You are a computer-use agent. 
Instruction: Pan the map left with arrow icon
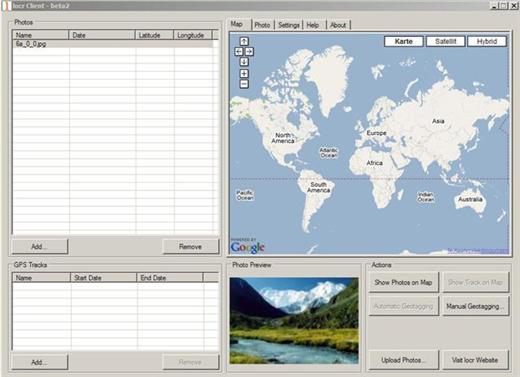coord(239,52)
